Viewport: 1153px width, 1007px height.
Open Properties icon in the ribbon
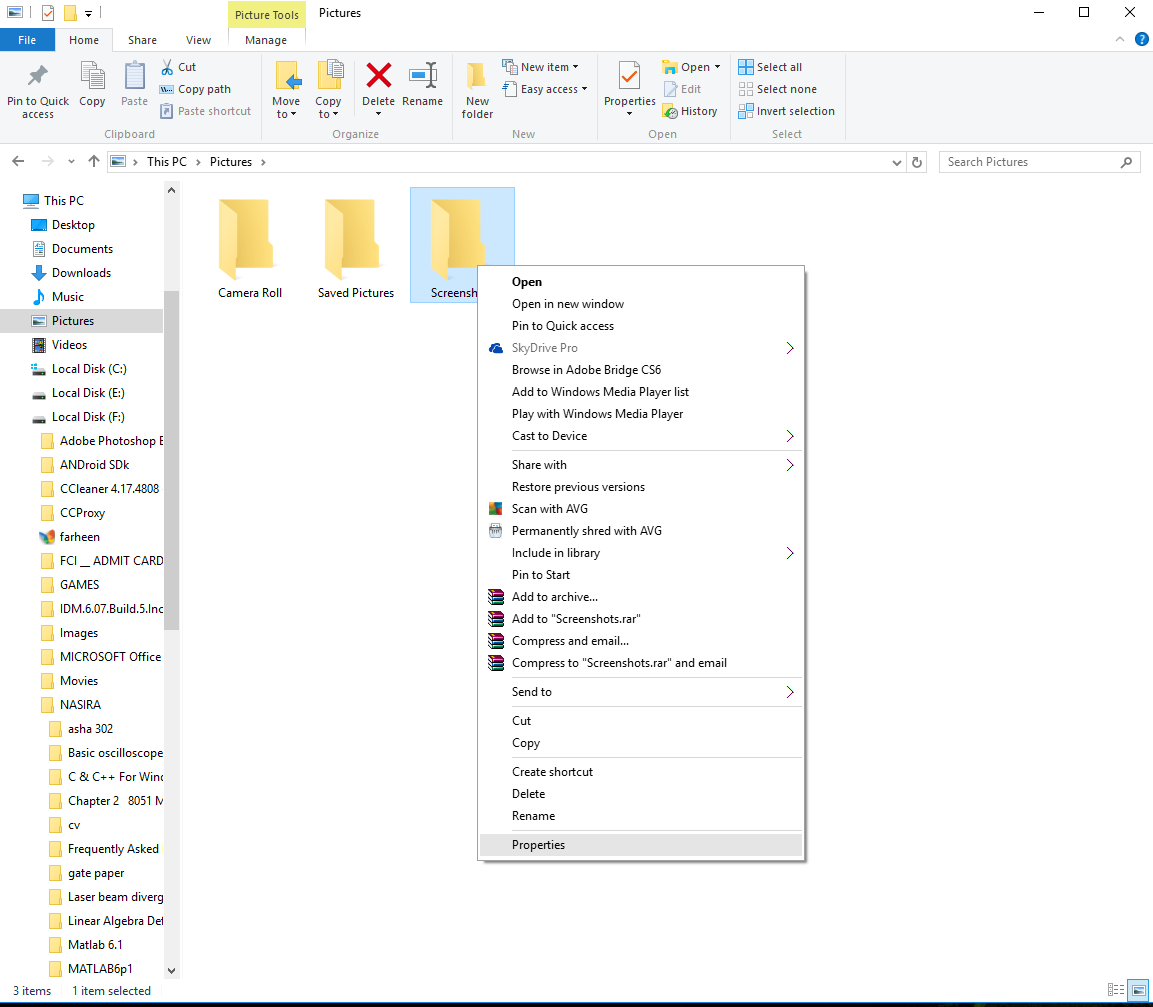[629, 77]
